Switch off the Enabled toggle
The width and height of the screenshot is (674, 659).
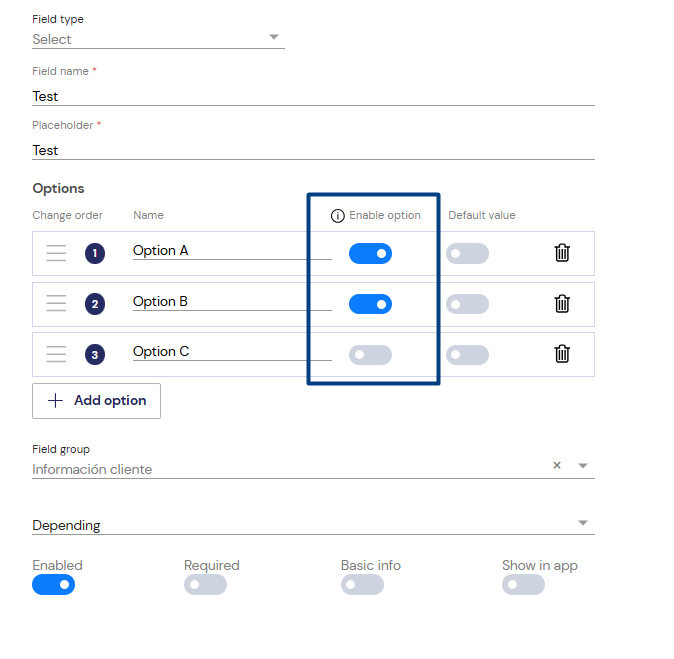pyautogui.click(x=53, y=585)
